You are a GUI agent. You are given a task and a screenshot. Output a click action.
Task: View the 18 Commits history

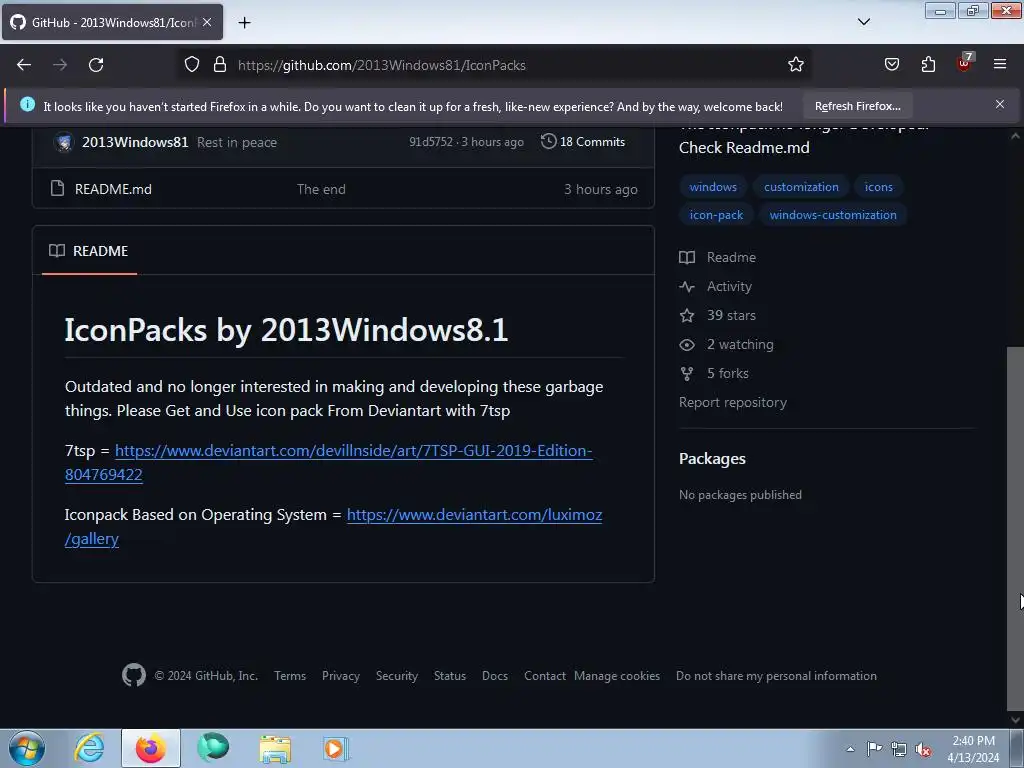(583, 142)
